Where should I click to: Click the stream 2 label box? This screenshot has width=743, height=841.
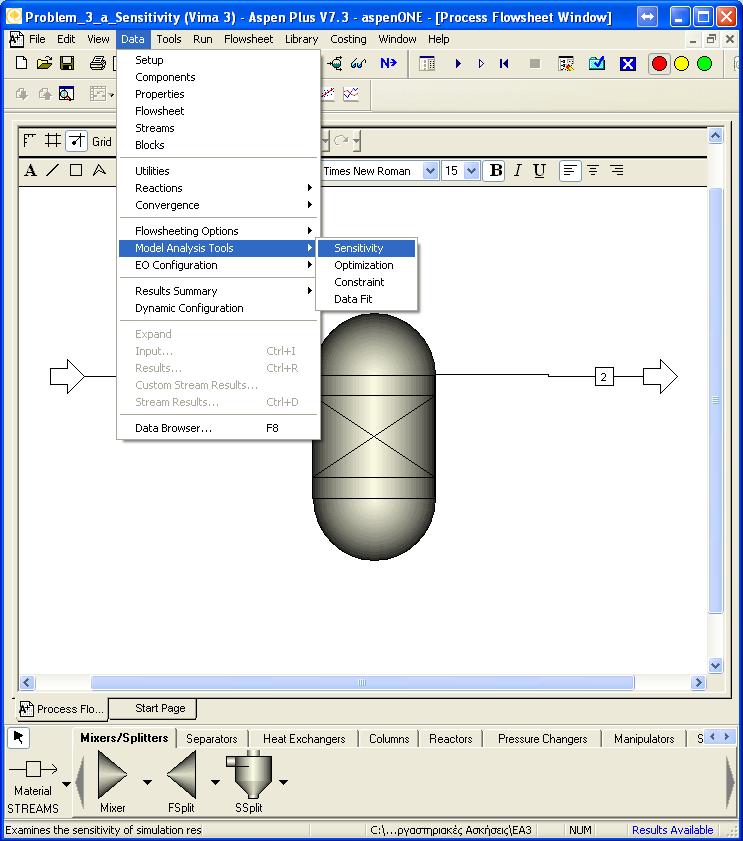(604, 377)
